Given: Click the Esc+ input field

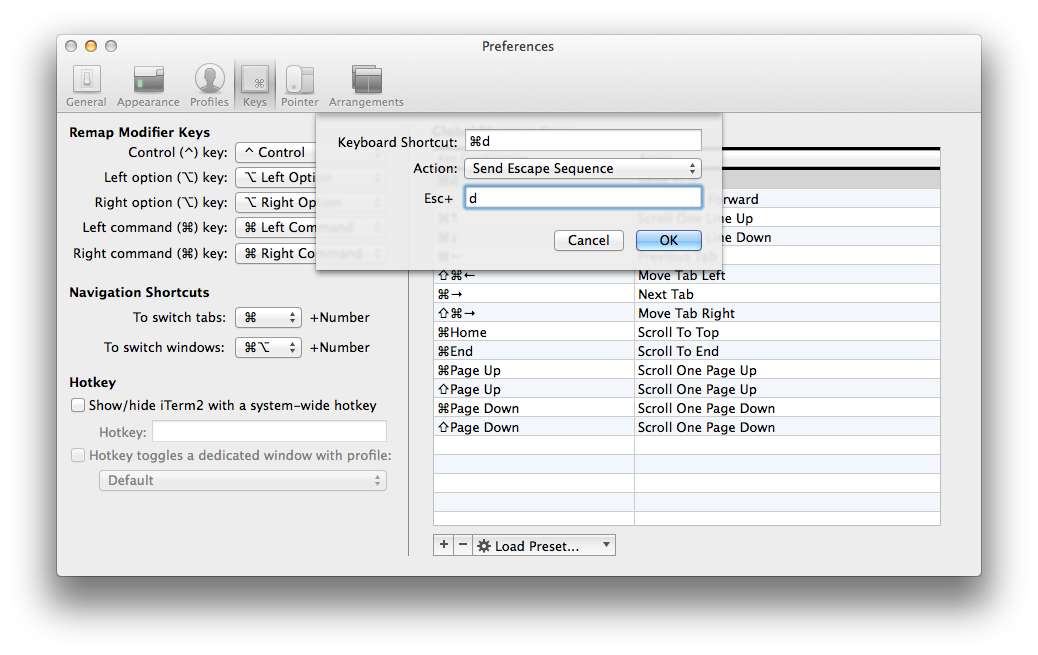Looking at the screenshot, I should [583, 198].
